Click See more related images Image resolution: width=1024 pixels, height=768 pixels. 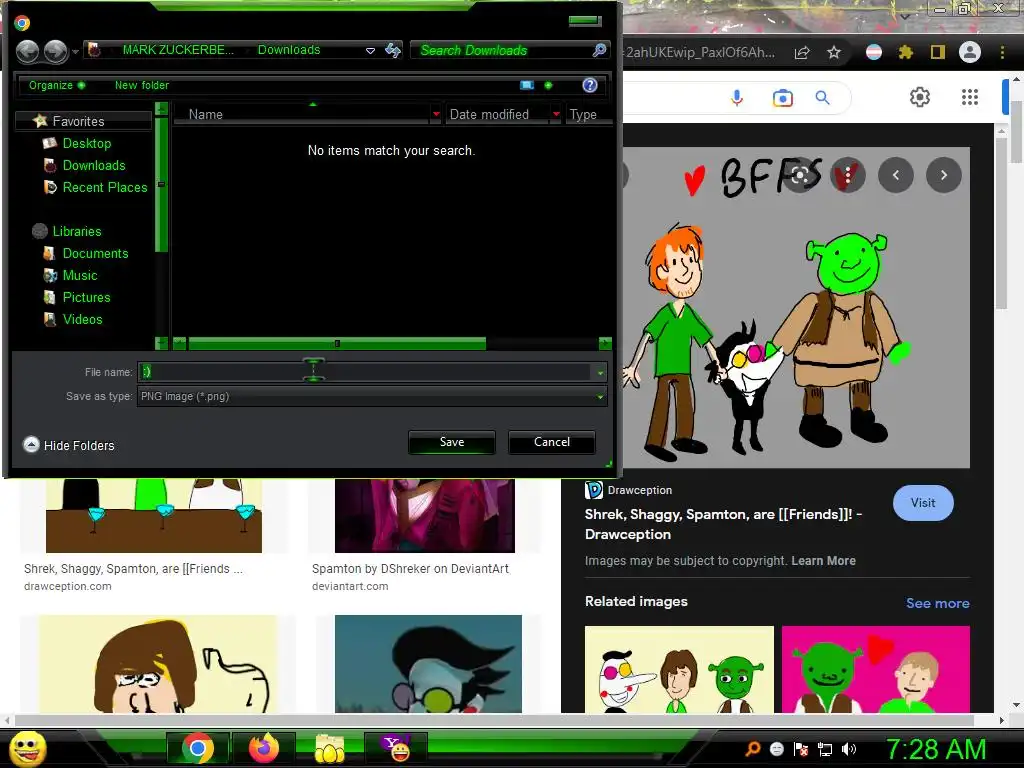tap(937, 603)
